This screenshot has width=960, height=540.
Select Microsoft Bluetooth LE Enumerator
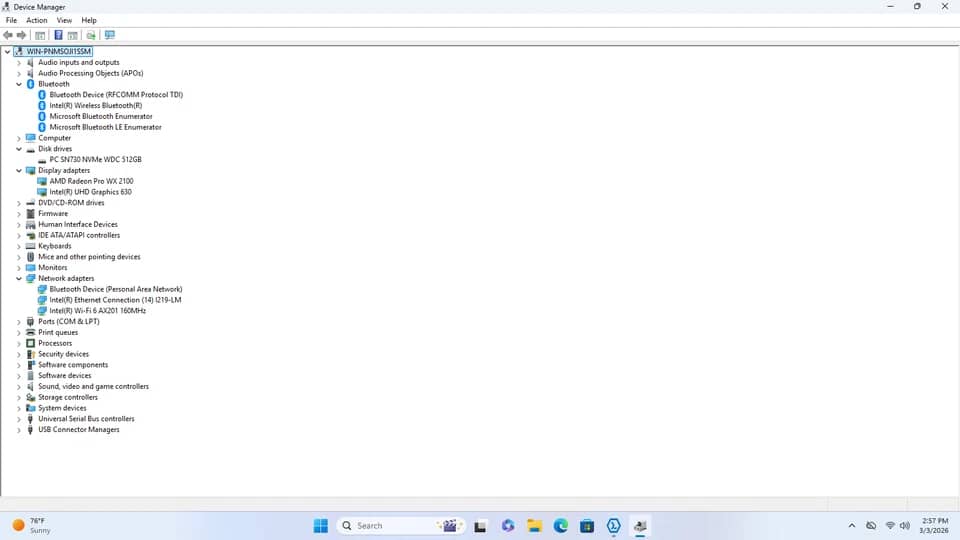105,127
